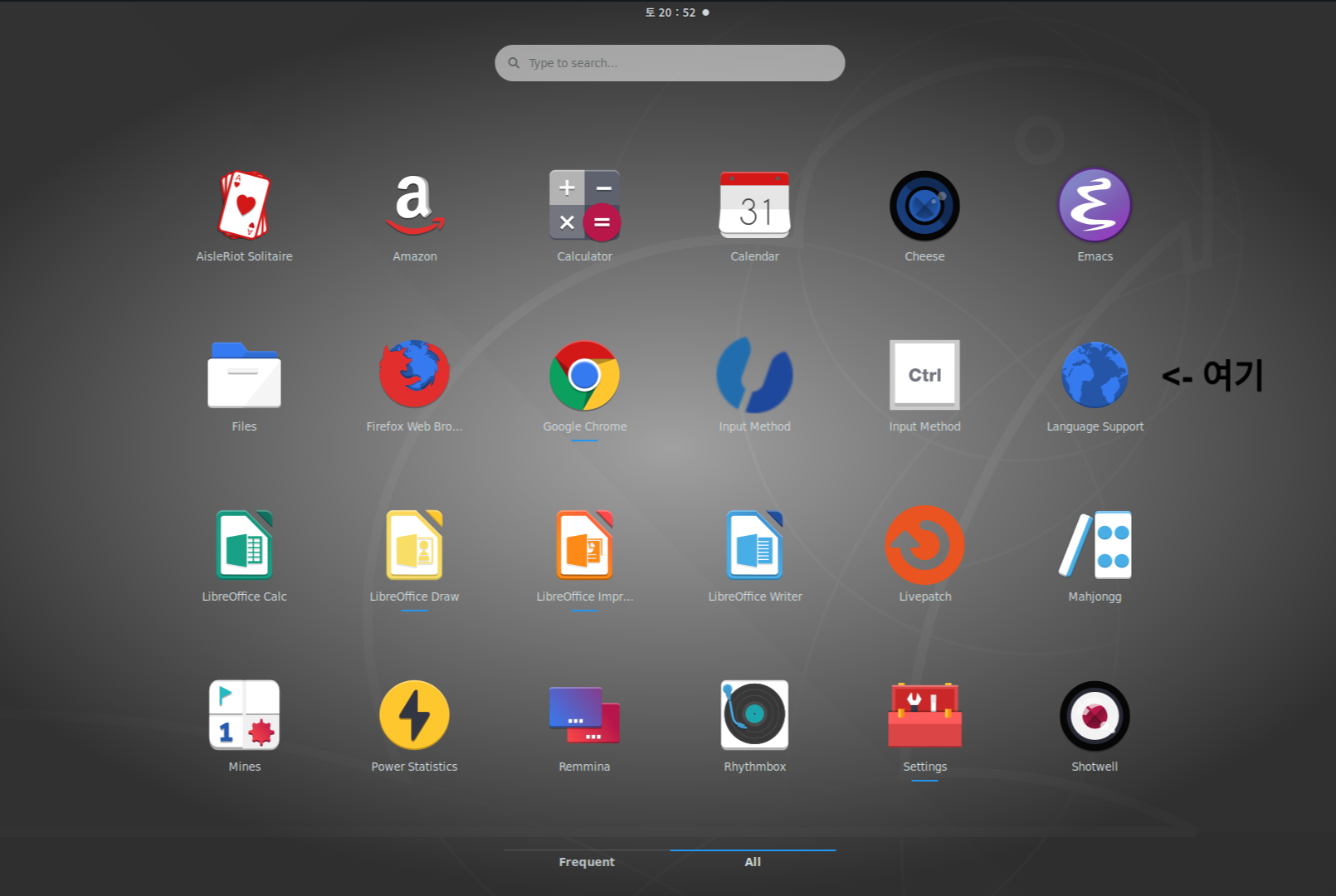Open the top bar clock menu

point(677,12)
